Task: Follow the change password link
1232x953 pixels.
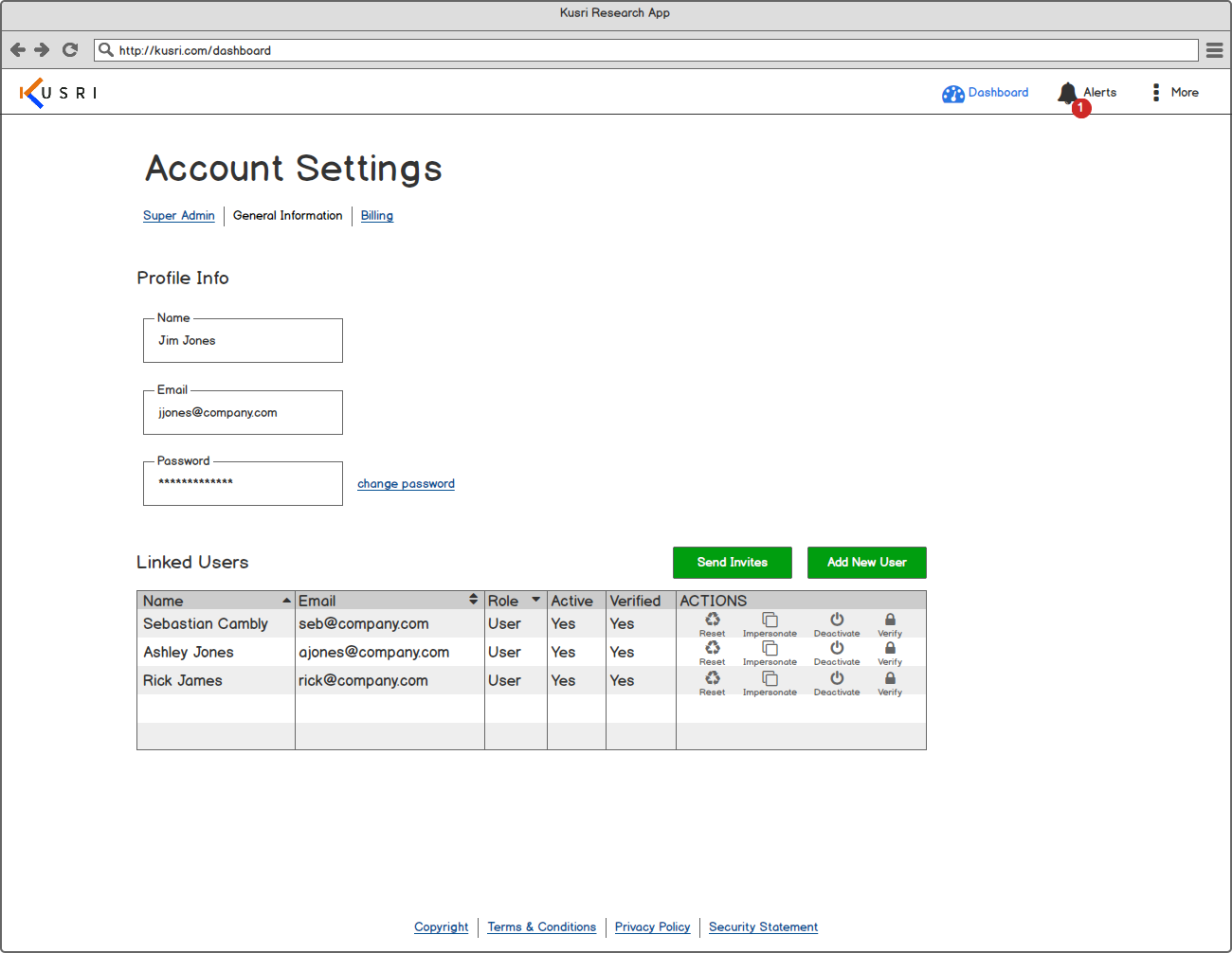Action: 406,484
